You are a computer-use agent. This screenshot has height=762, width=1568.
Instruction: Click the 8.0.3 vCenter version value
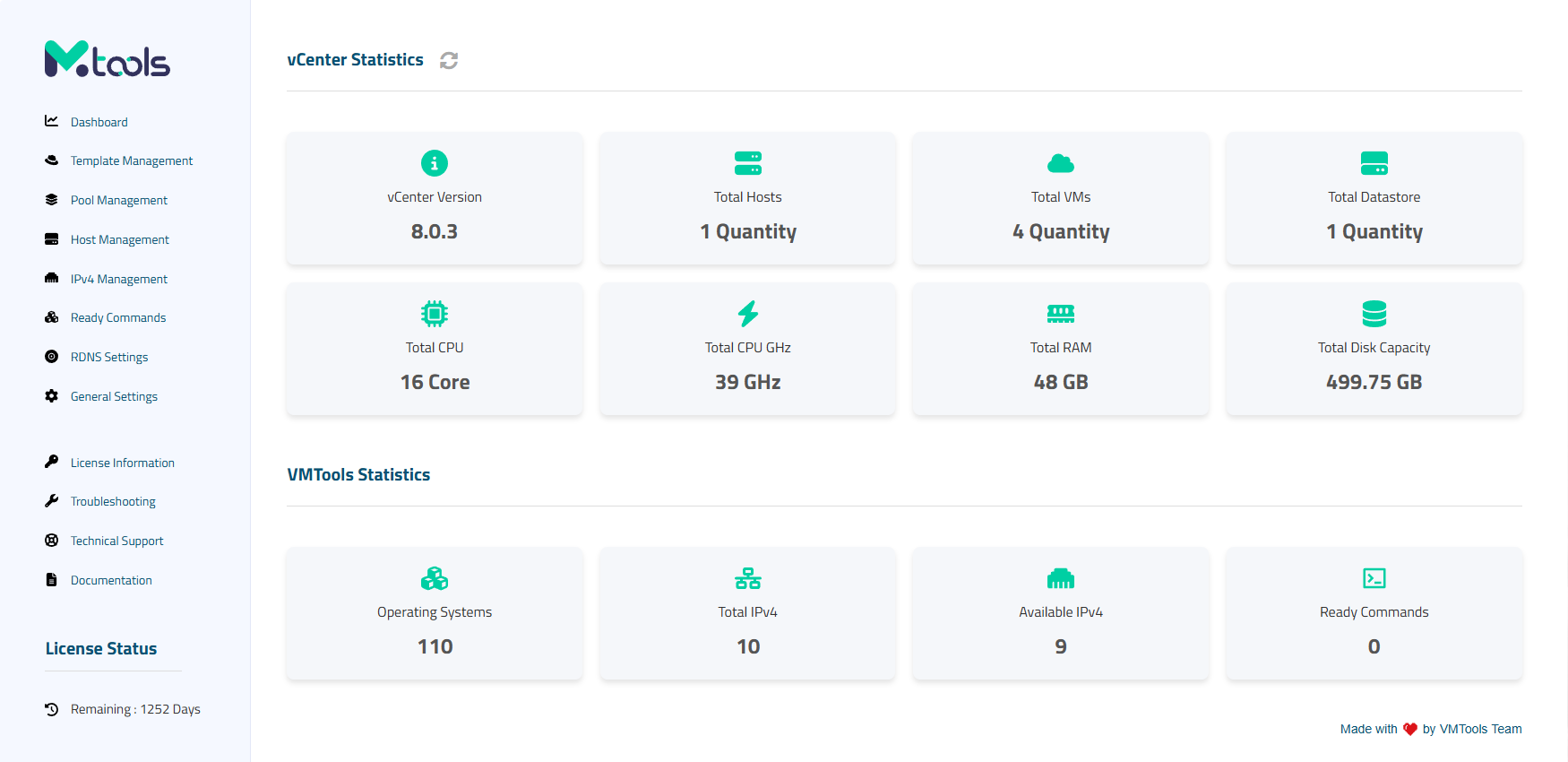(435, 231)
